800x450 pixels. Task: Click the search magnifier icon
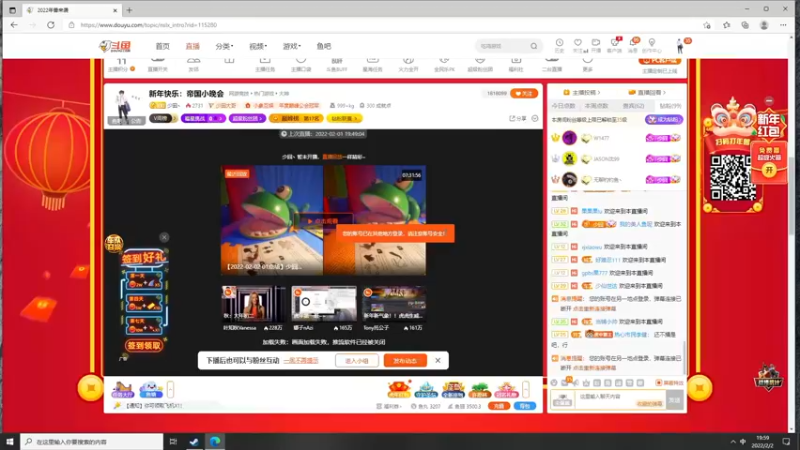pyautogui.click(x=534, y=46)
